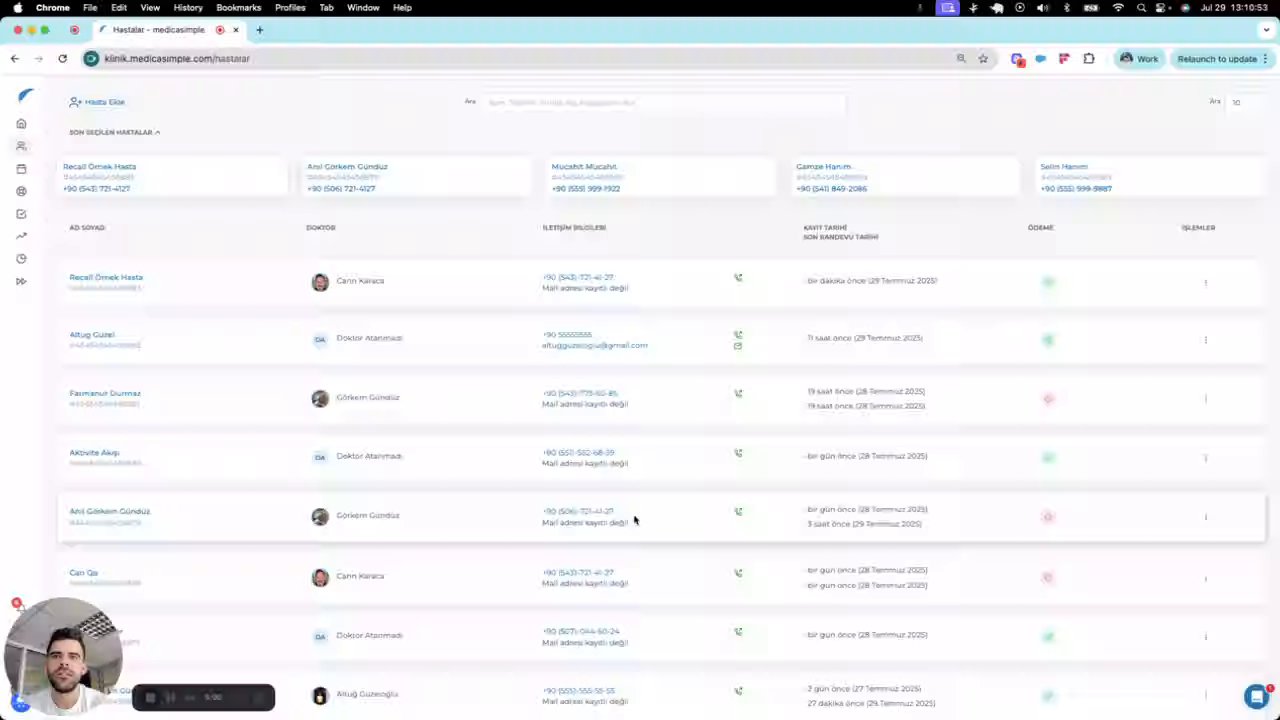Click the phone icon in Recall Örnek Hasta row
Viewport: 1280px width, 720px height.
(x=738, y=278)
